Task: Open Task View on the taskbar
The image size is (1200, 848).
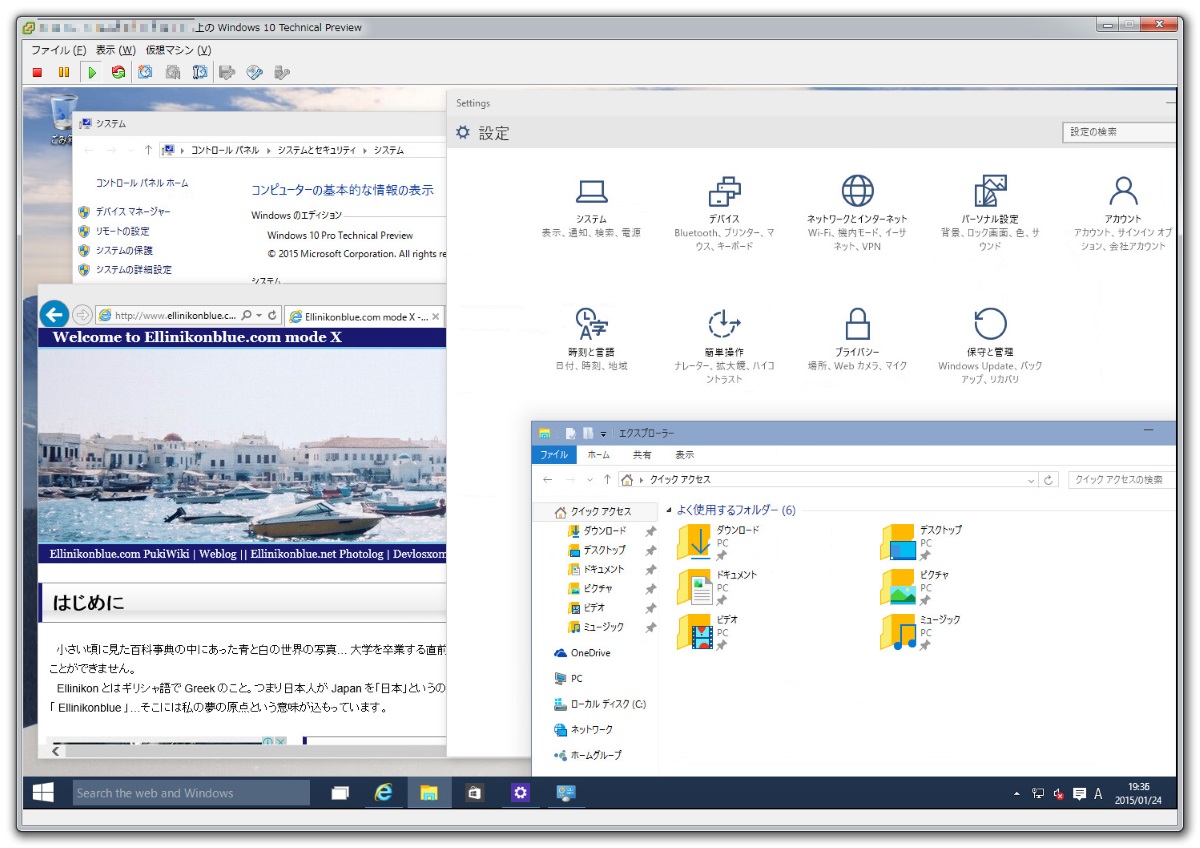Action: pyautogui.click(x=340, y=793)
